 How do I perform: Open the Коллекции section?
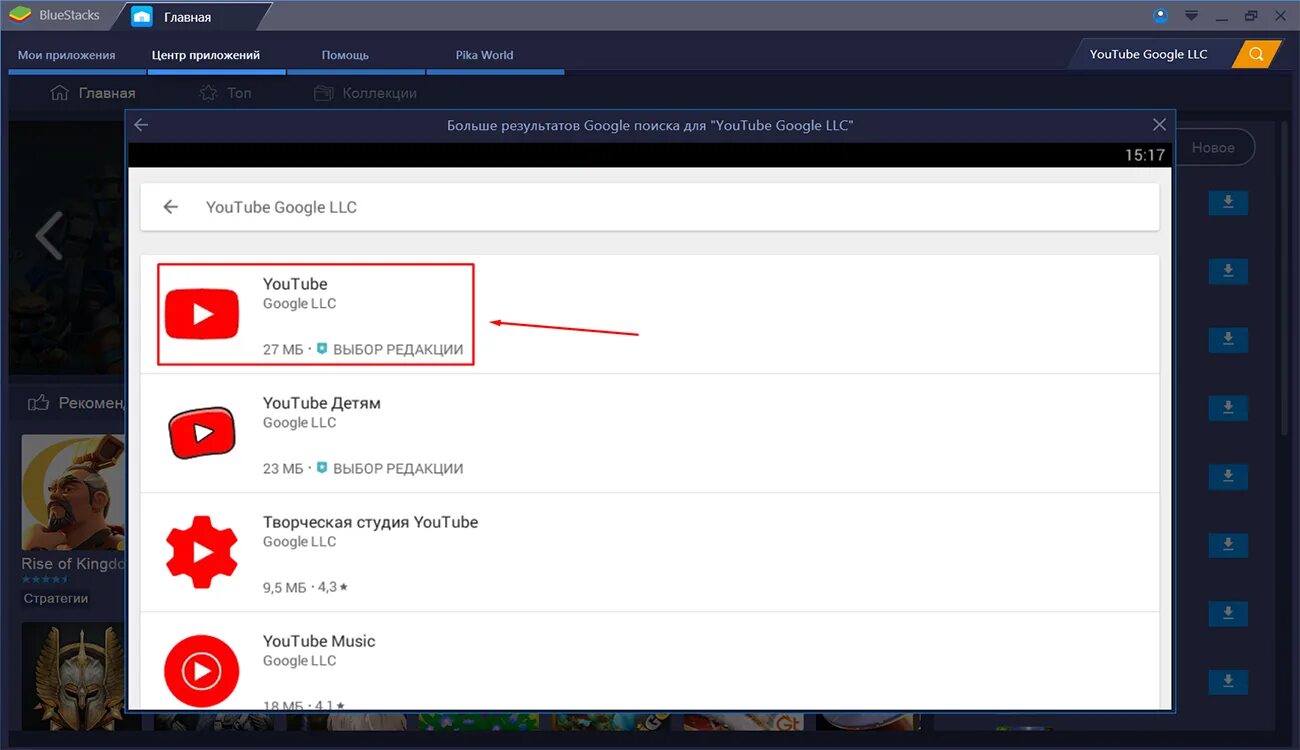pyautogui.click(x=365, y=93)
